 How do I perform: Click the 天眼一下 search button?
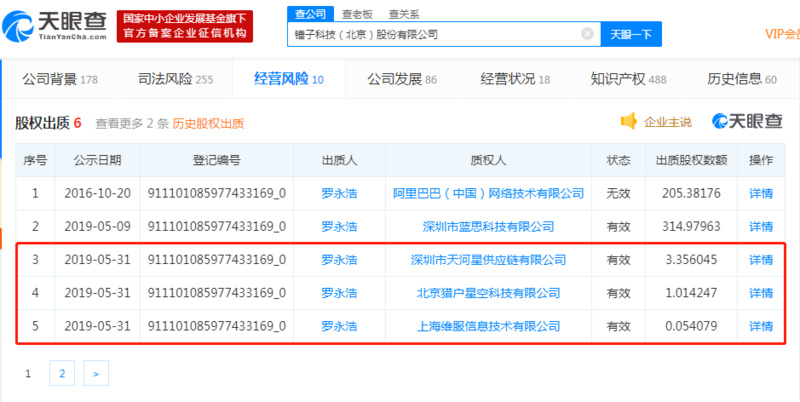click(631, 34)
